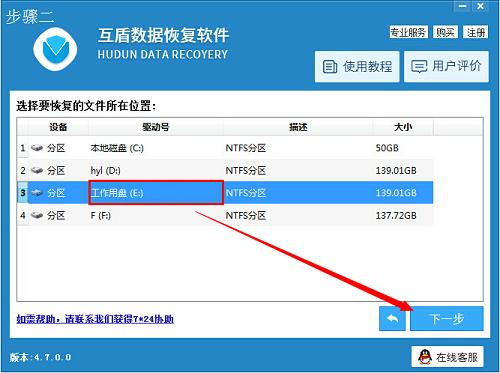Click drive icon in the C: row
The height and width of the screenshot is (373, 500).
tap(37, 148)
